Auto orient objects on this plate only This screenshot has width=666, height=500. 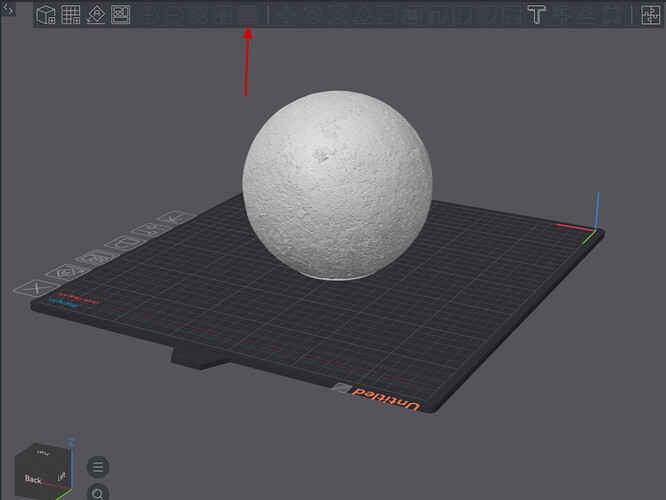pos(68,272)
